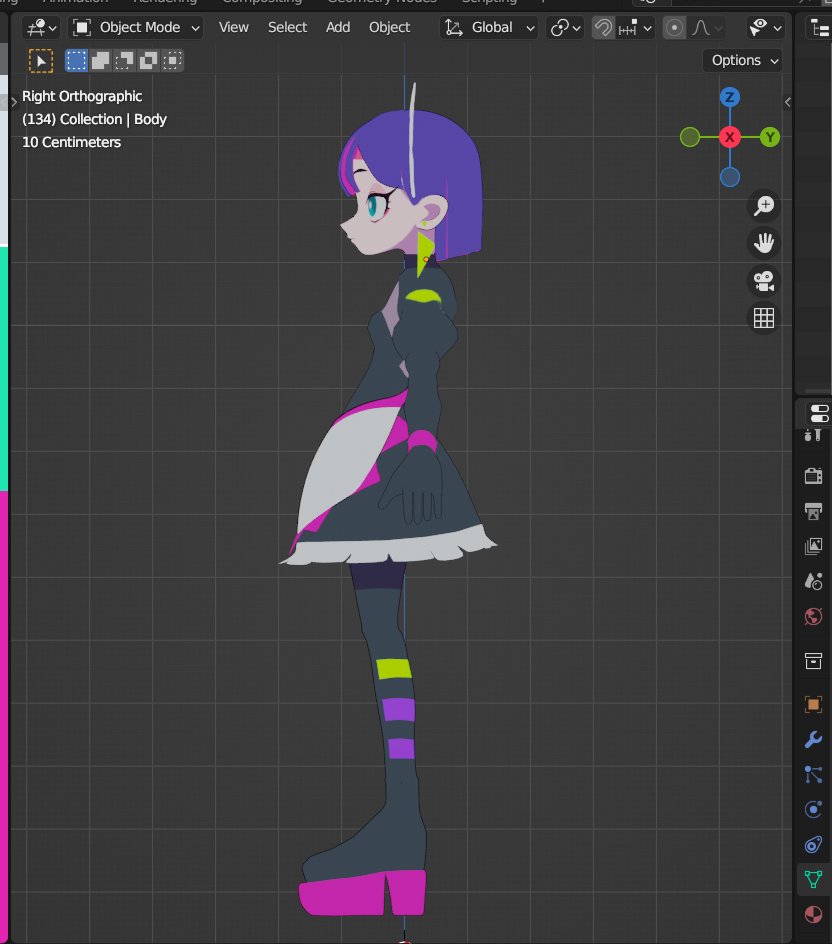
Task: Click the hand pan view button
Action: coord(764,243)
